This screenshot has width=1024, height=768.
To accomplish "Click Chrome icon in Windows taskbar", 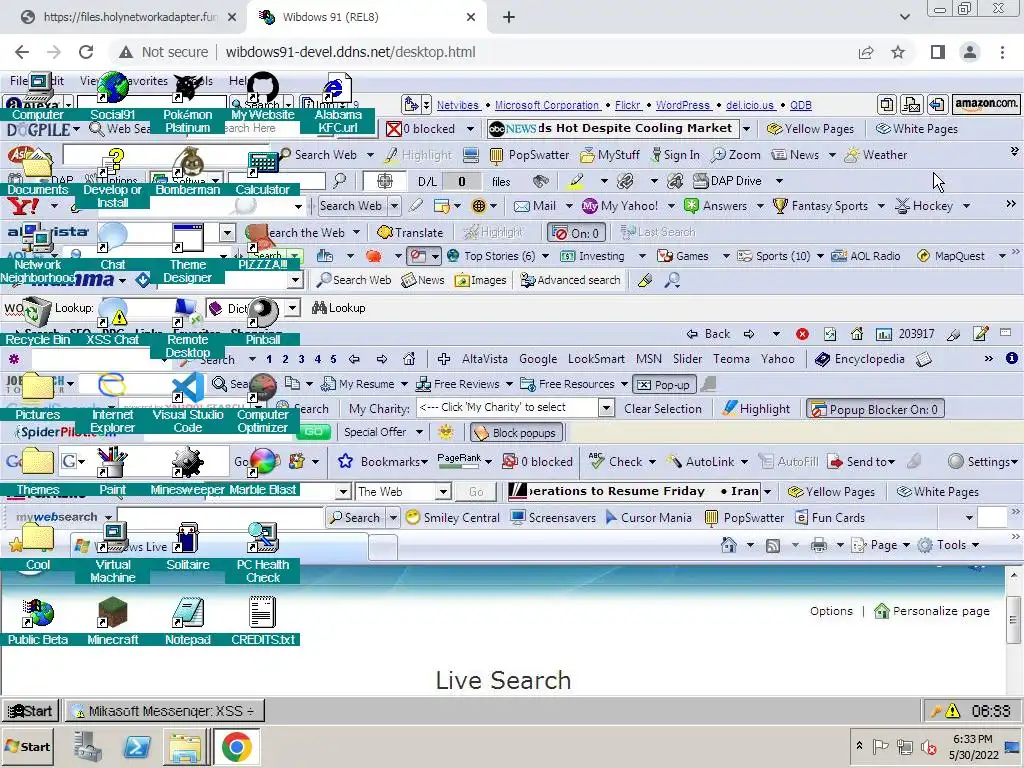I will pos(236,746).
